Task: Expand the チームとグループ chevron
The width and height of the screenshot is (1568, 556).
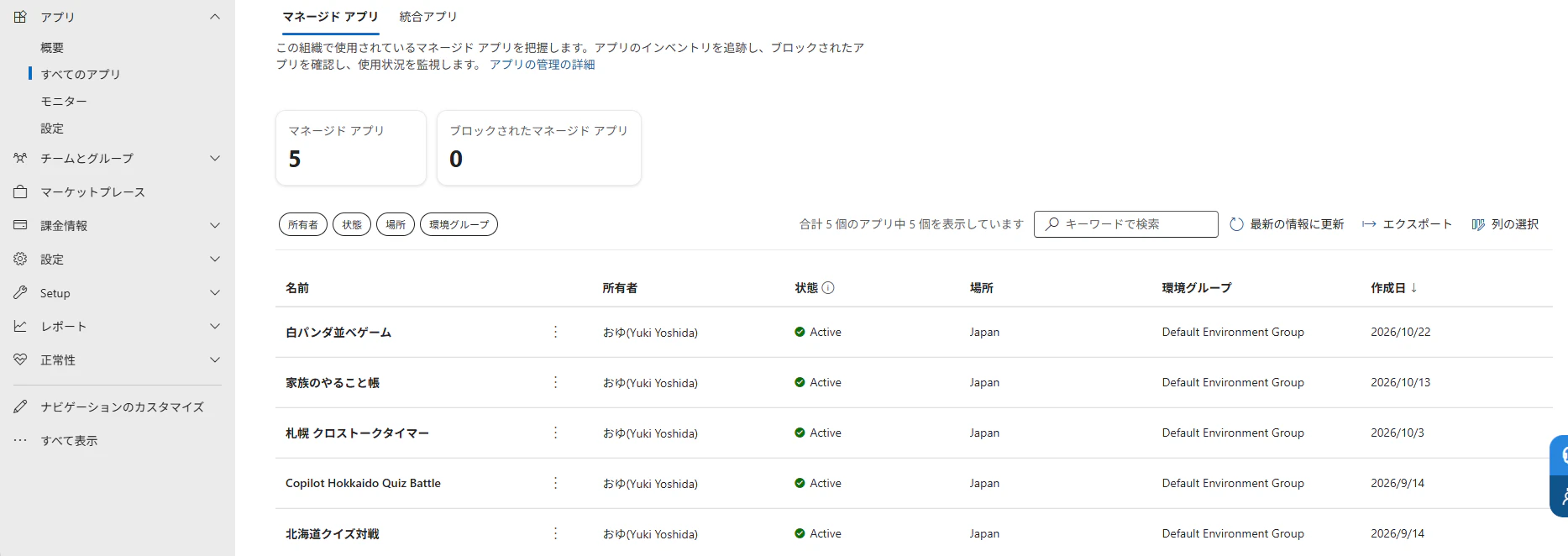Action: click(x=215, y=158)
